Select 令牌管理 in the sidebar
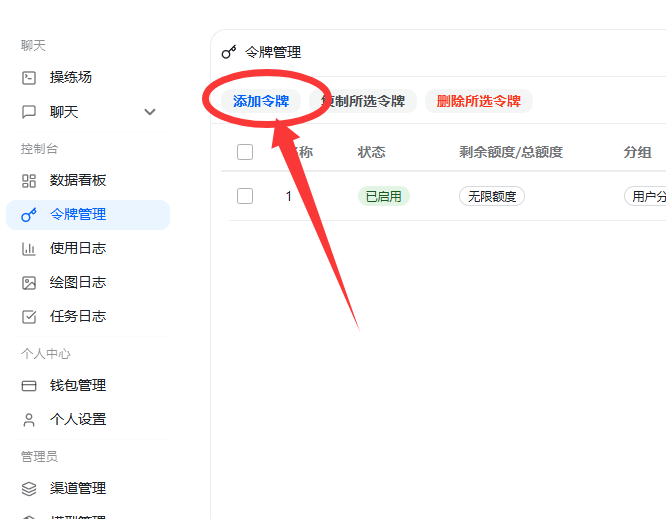The image size is (666, 519). (88, 215)
